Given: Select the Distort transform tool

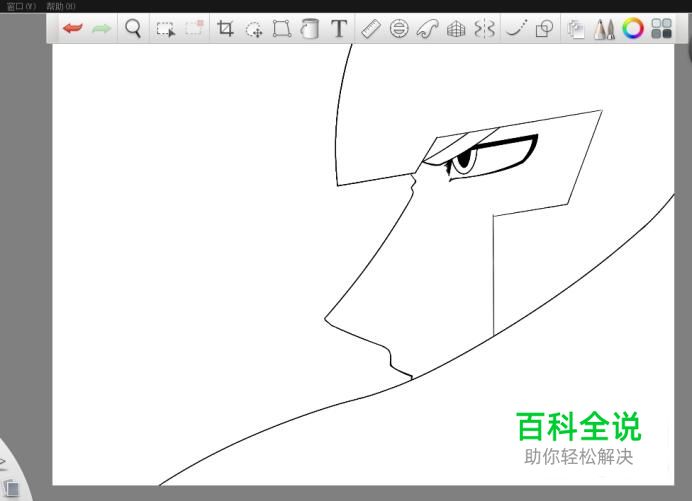Looking at the screenshot, I should [282, 29].
